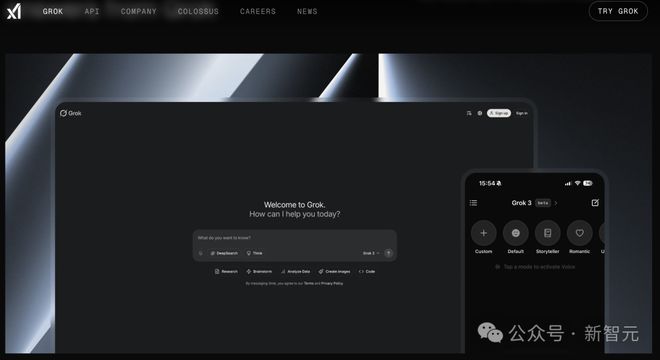
Task: Toggle DeepSearch mode in the prompt box
Action: click(224, 253)
